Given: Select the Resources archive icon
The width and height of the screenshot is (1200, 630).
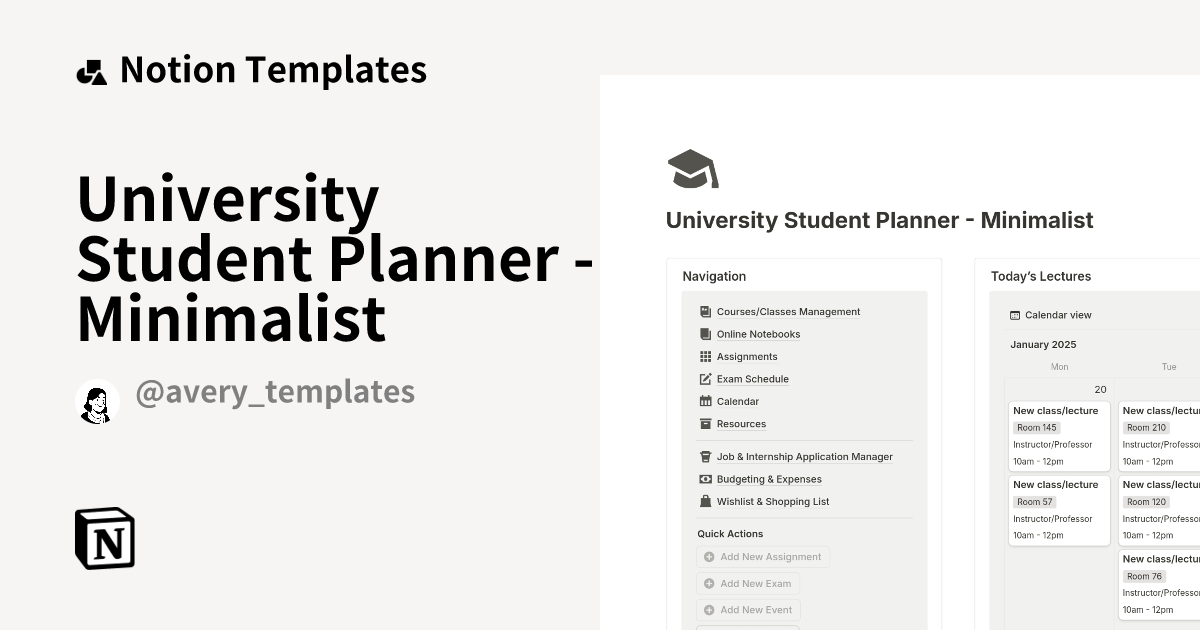Looking at the screenshot, I should click(x=703, y=424).
